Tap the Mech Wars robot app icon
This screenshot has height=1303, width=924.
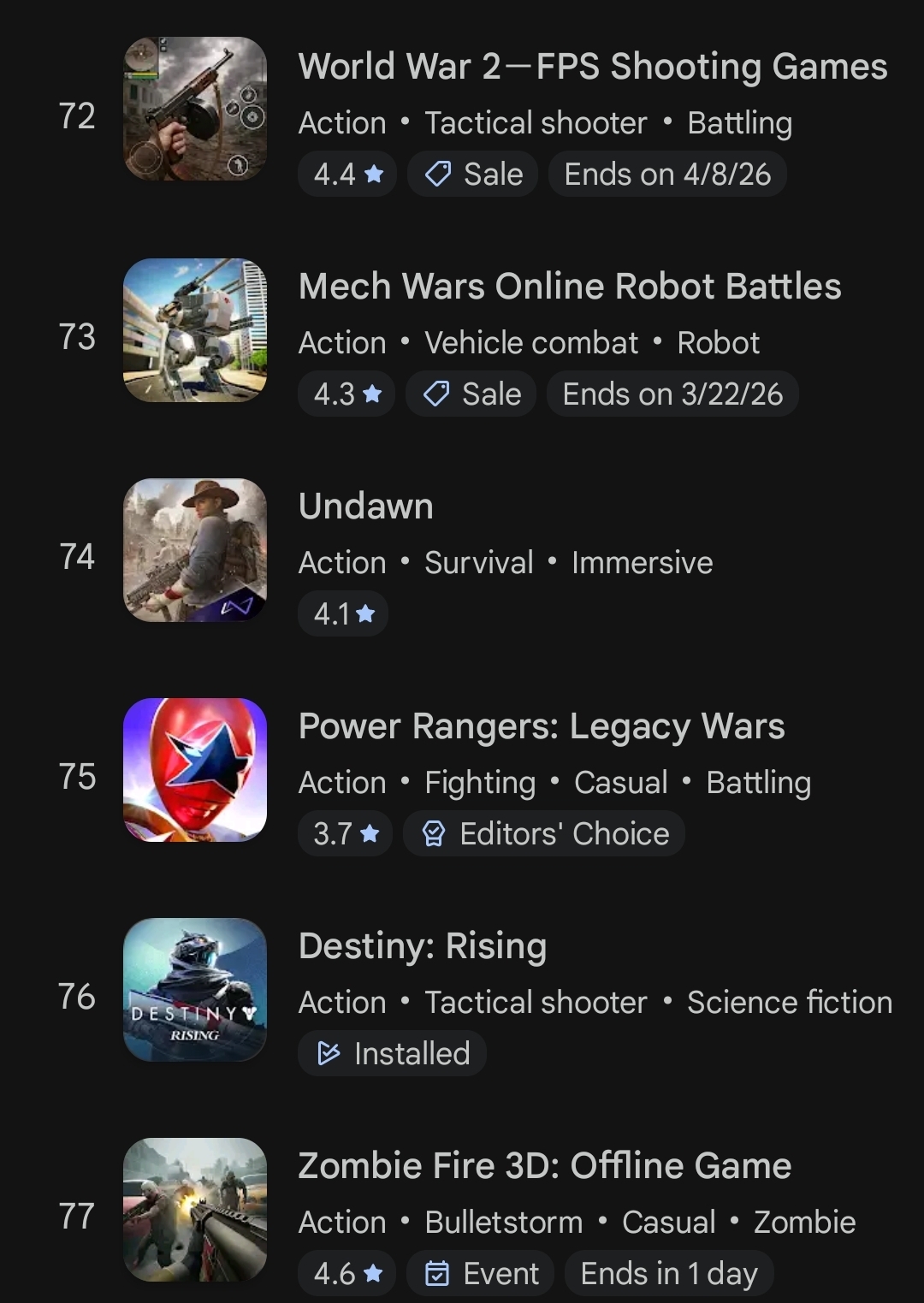click(x=195, y=330)
